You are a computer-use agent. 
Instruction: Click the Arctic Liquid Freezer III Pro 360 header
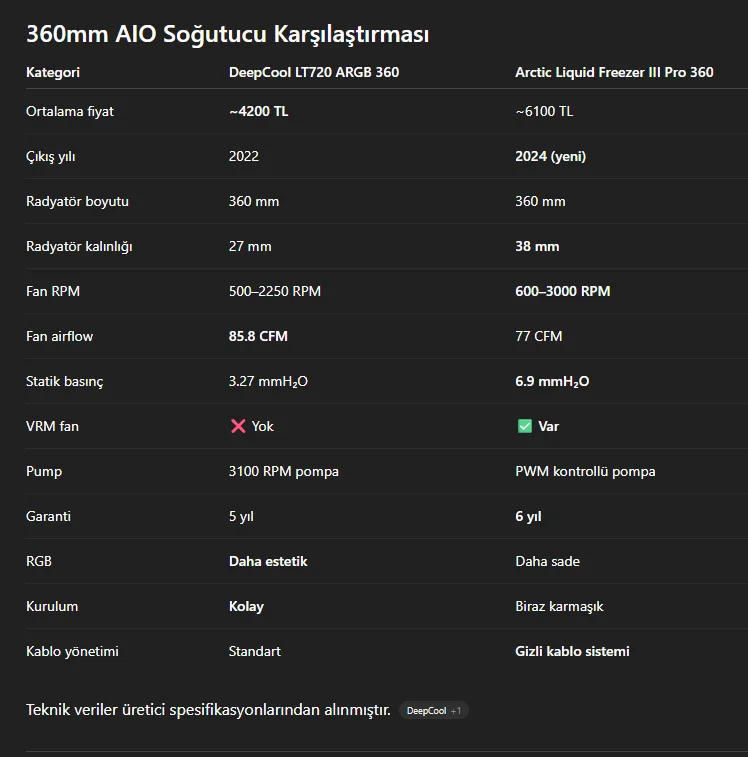614,72
